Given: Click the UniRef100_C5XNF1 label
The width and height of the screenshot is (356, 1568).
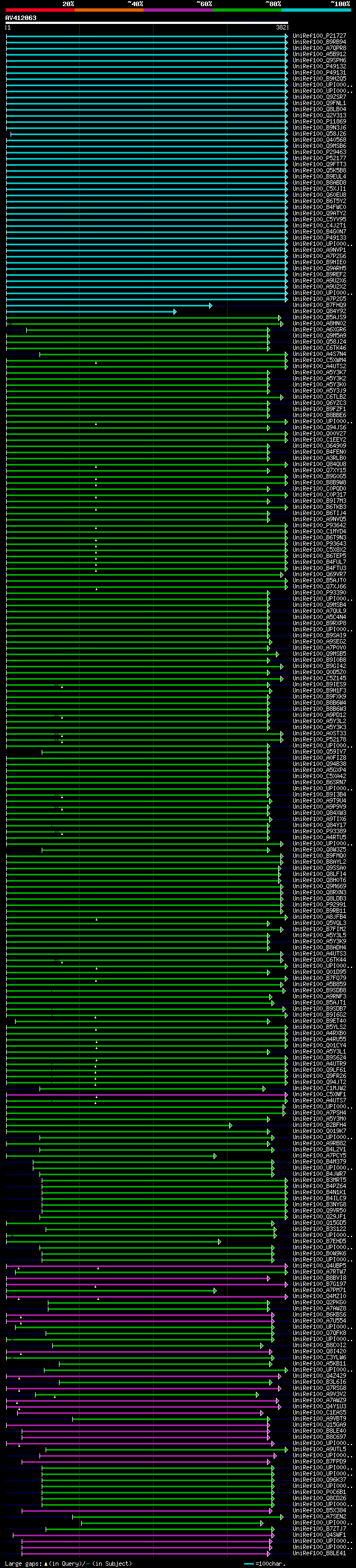Looking at the screenshot, I should (x=319, y=1095).
